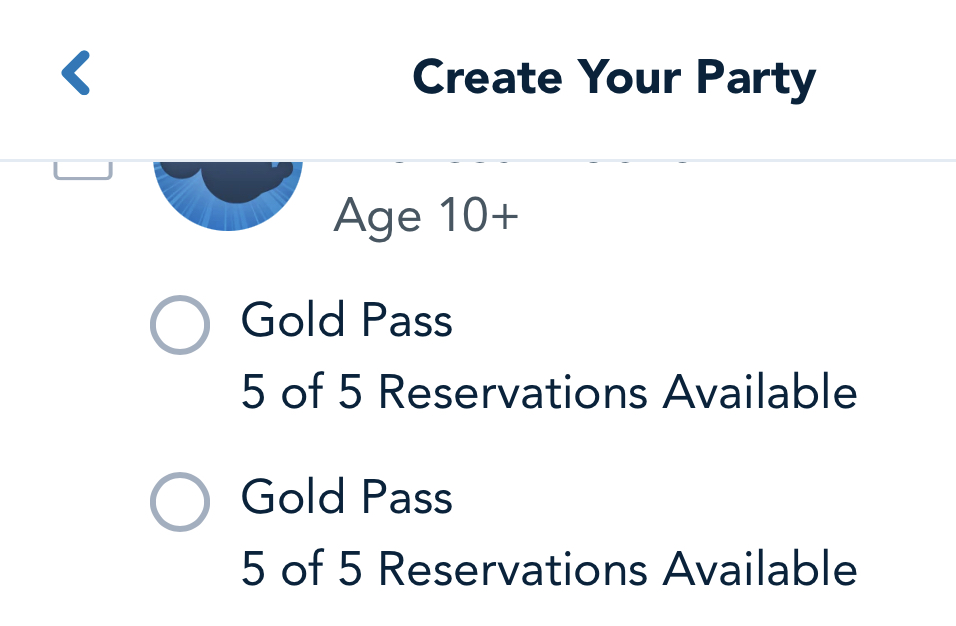Select the lower Gold Pass radio button
The image size is (956, 626).
click(180, 501)
